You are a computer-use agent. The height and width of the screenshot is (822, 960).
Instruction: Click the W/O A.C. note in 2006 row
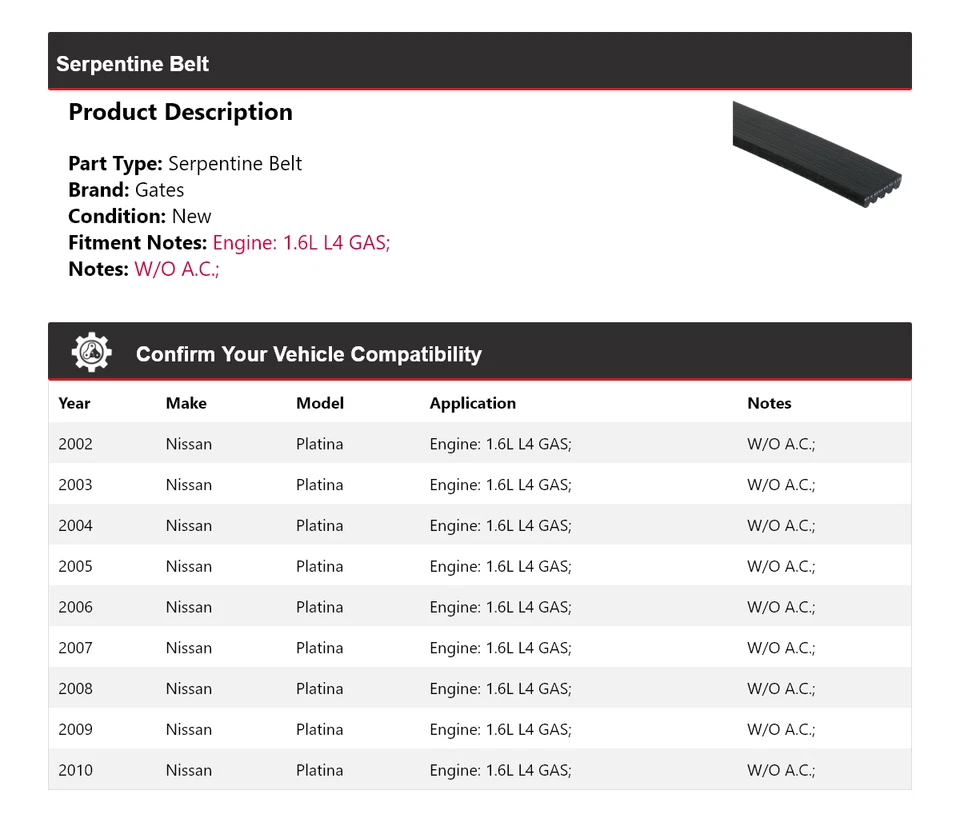[x=781, y=608]
